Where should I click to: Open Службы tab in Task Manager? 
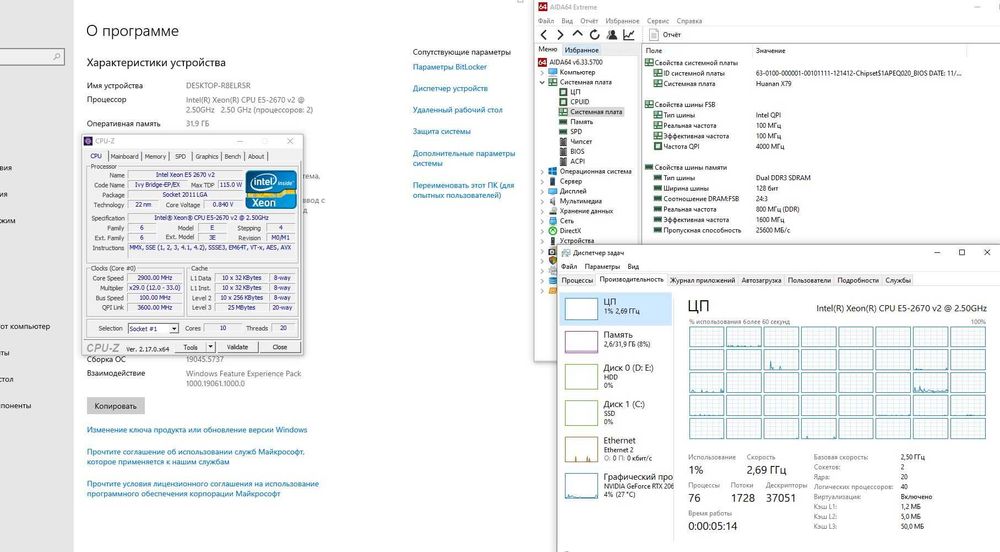pyautogui.click(x=898, y=280)
